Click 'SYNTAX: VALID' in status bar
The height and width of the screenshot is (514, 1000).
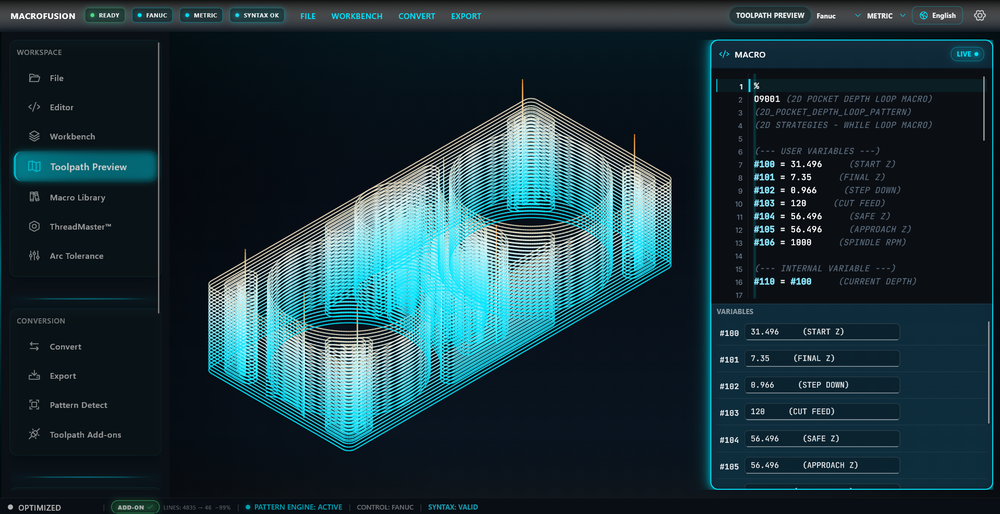[453, 508]
